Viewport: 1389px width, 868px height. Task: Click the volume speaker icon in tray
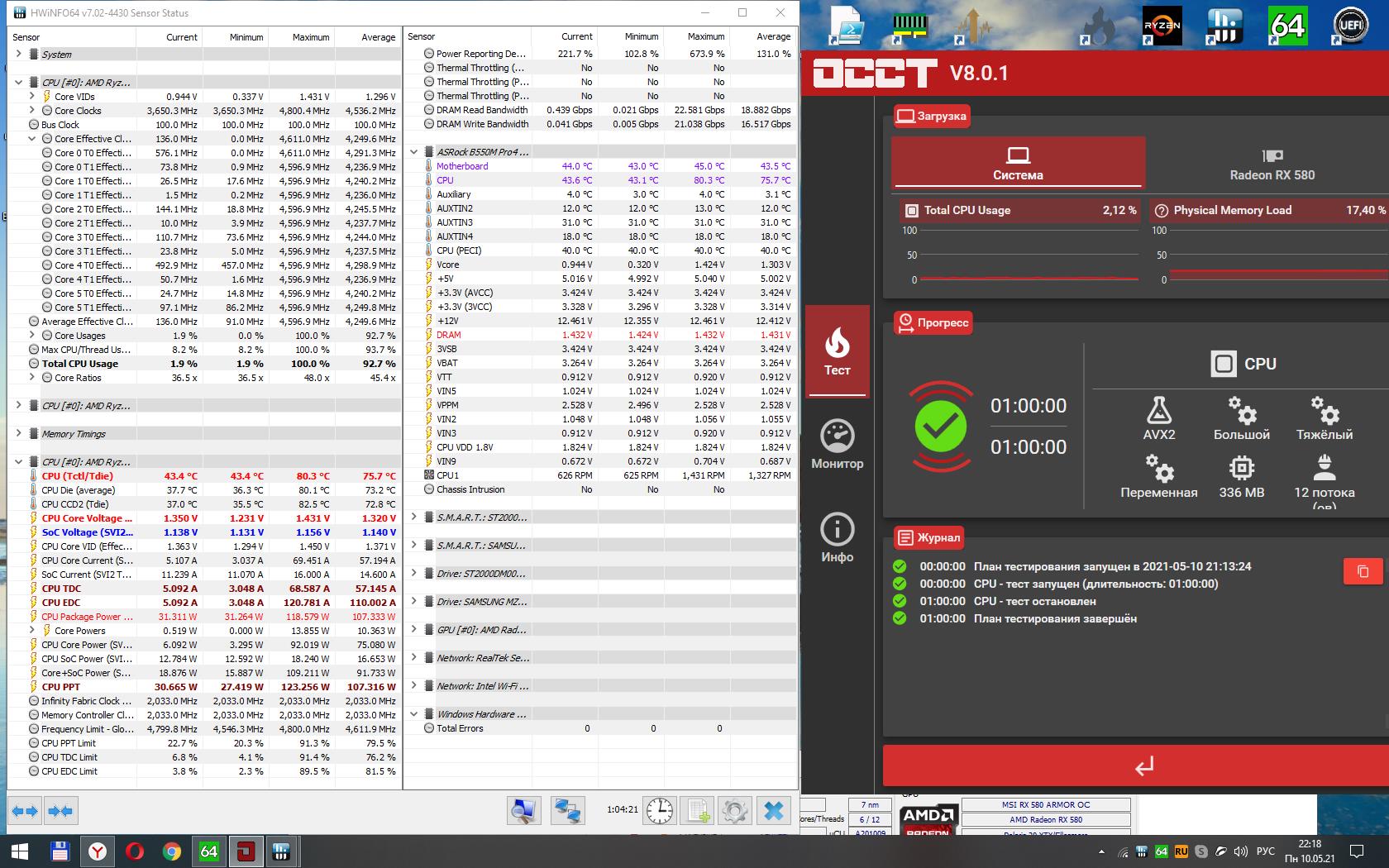pyautogui.click(x=1240, y=851)
